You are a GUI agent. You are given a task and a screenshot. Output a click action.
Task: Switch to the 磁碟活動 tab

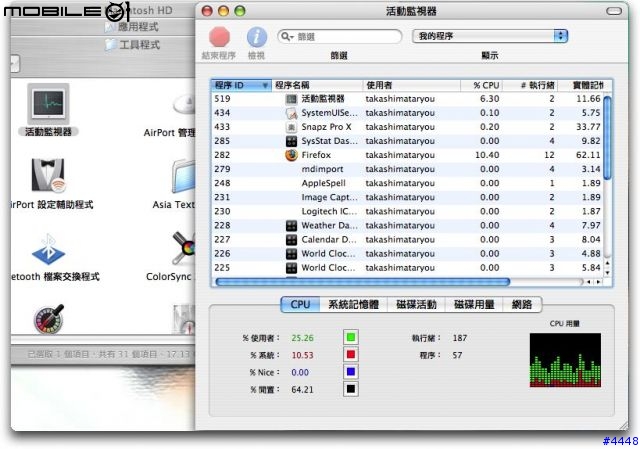click(x=416, y=305)
